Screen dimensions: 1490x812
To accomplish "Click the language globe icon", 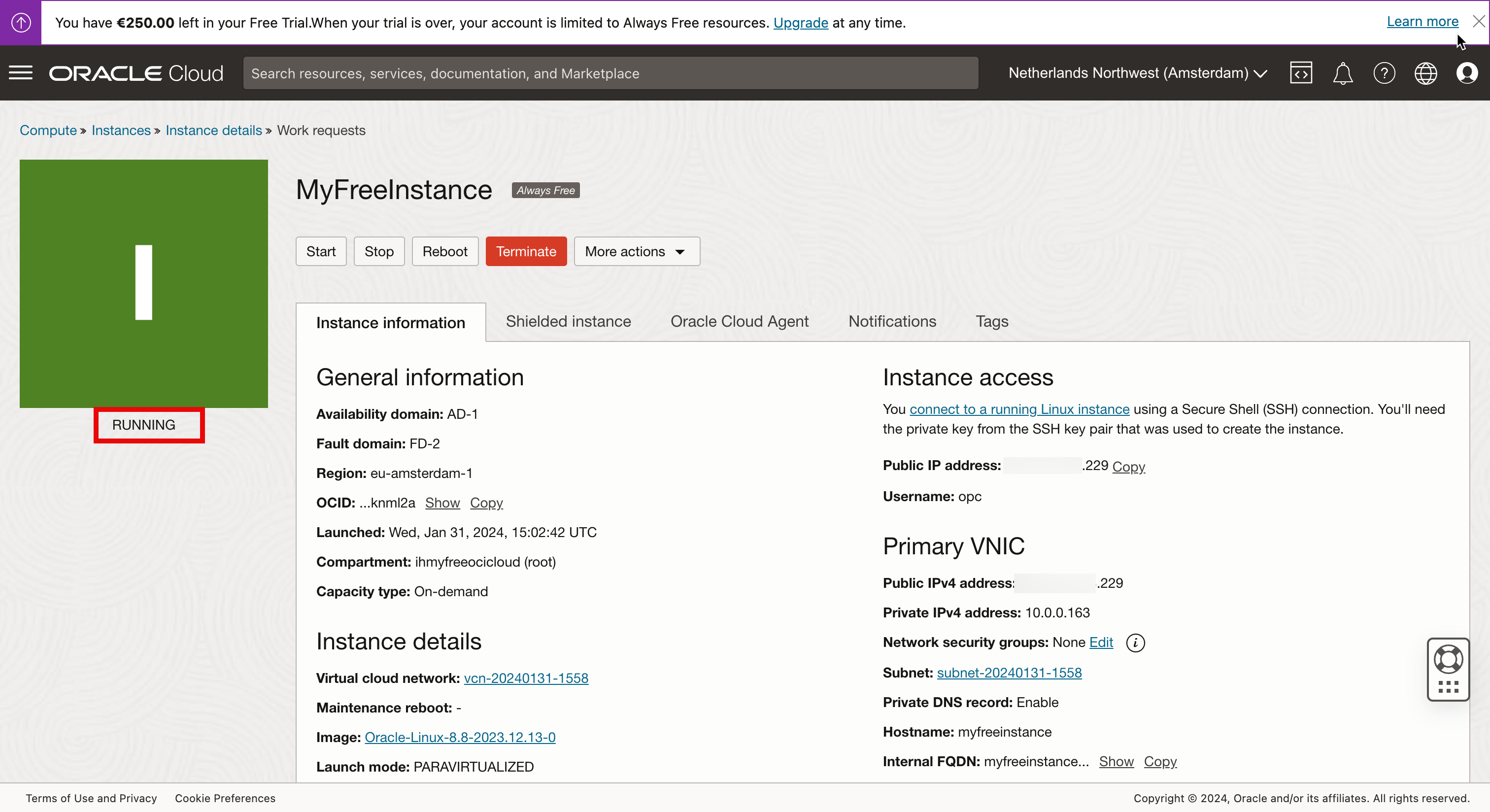I will (1425, 73).
